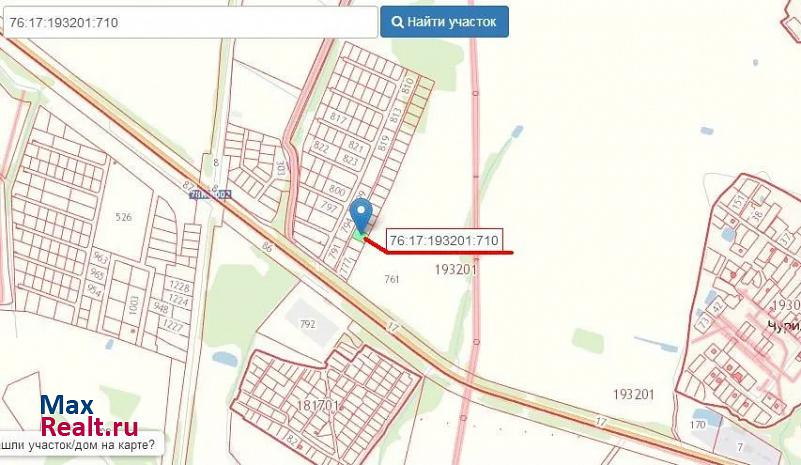
Task: Select parcel 817 on the map
Action: point(339,118)
